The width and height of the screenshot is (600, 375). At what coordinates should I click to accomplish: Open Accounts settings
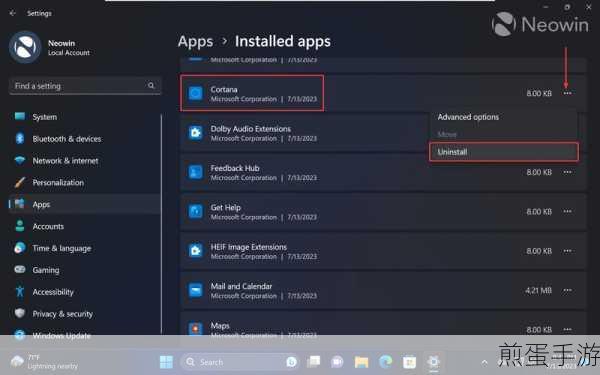pos(85,226)
